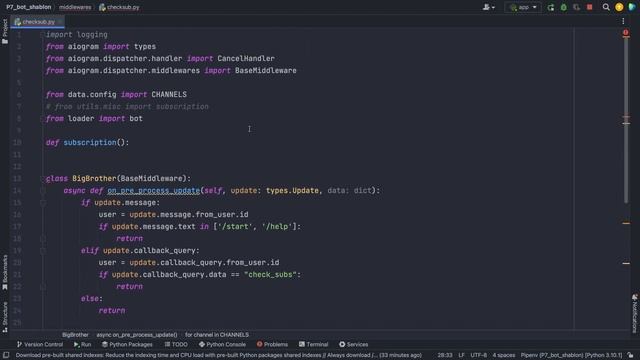Open the Run tool window tab
This screenshot has width=640, height=360.
click(x=82, y=344)
